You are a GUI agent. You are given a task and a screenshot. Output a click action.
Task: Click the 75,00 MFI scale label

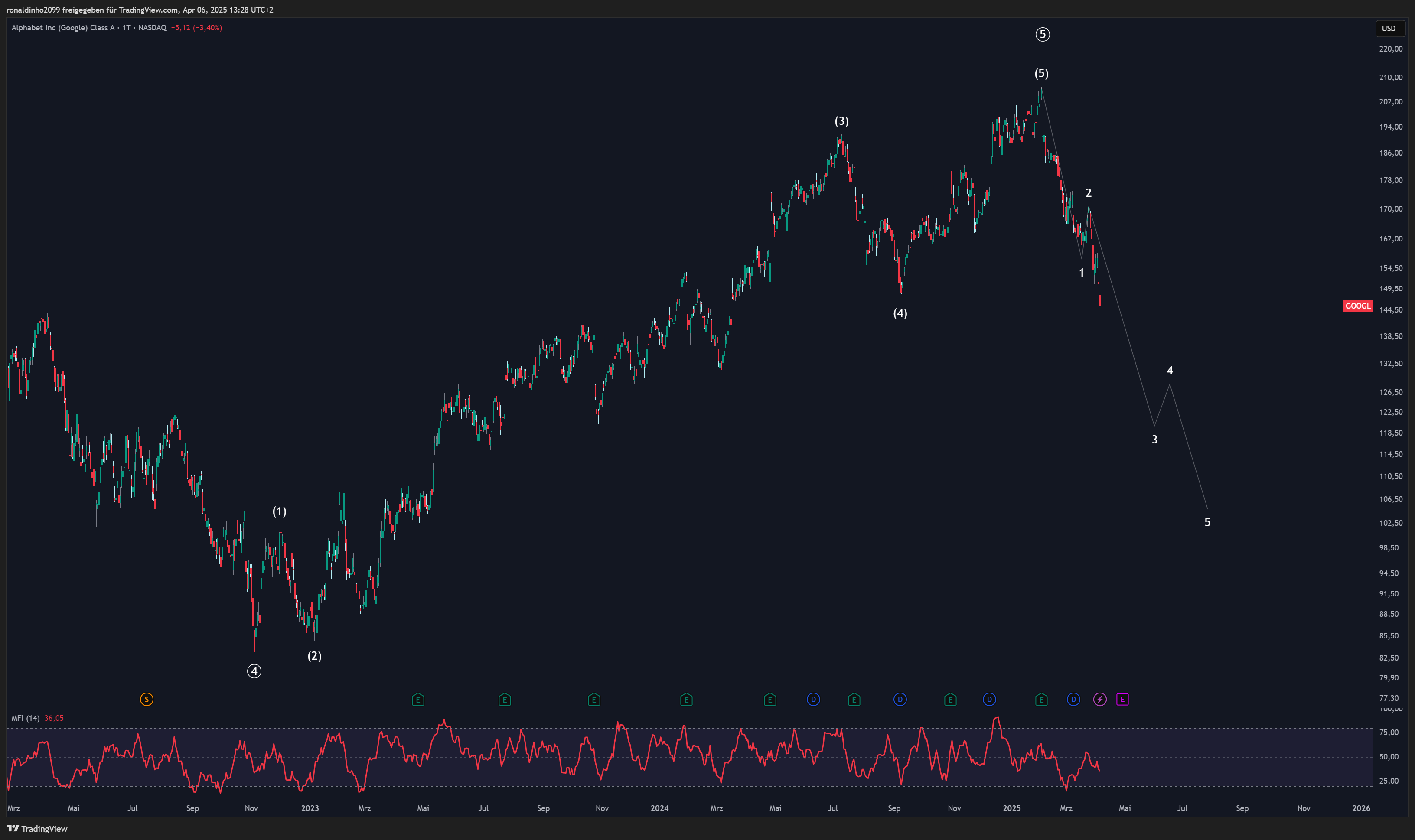(1389, 733)
